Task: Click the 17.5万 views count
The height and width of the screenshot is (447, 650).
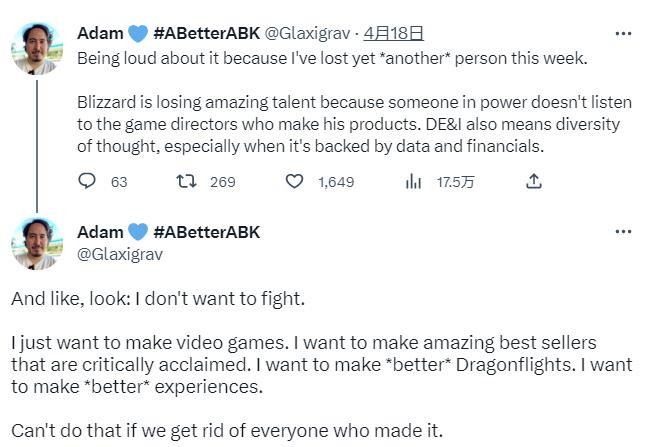Action: [x=455, y=182]
